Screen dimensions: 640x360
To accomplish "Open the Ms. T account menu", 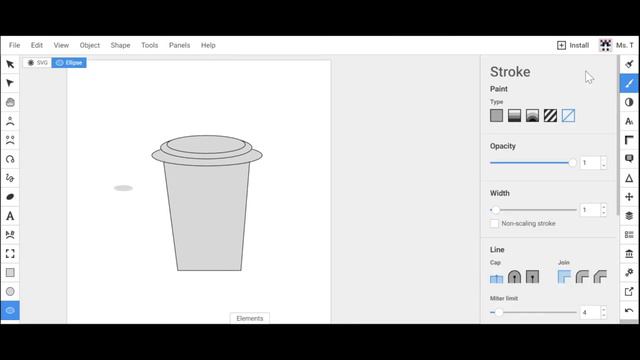I will (x=616, y=45).
